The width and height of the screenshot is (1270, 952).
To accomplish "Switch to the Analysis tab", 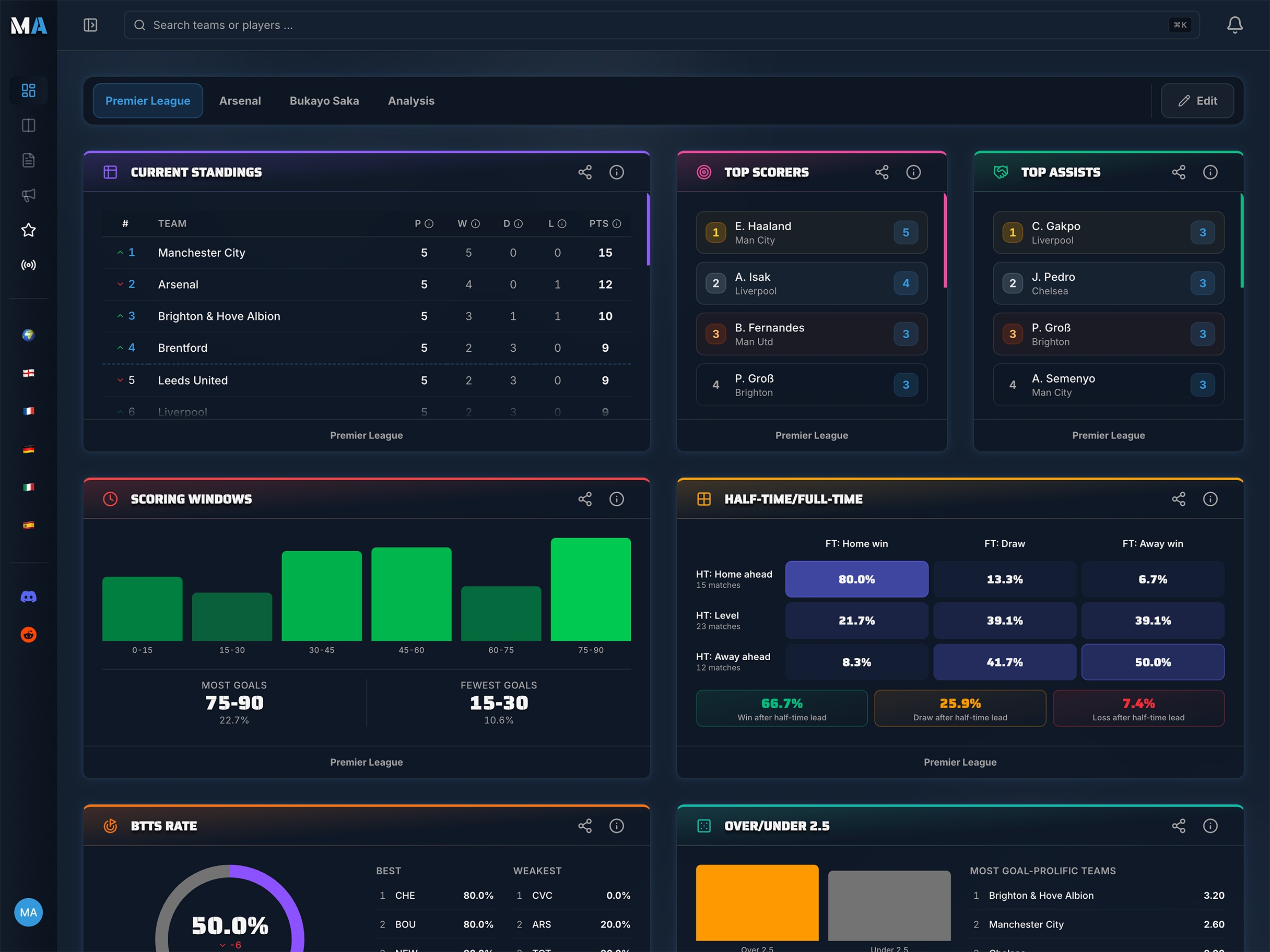I will tap(411, 101).
